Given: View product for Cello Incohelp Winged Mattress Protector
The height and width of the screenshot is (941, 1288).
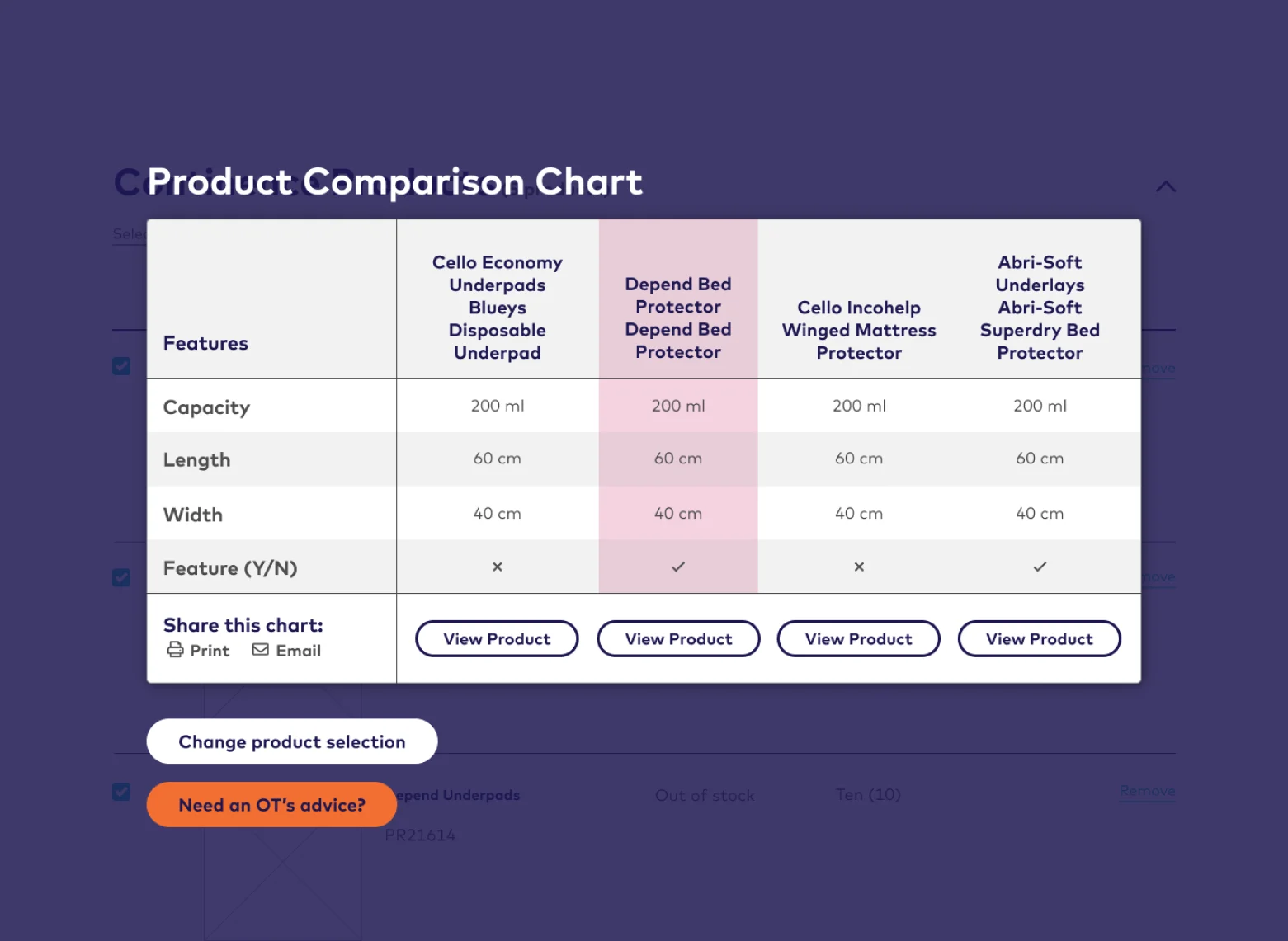Looking at the screenshot, I should pos(859,639).
